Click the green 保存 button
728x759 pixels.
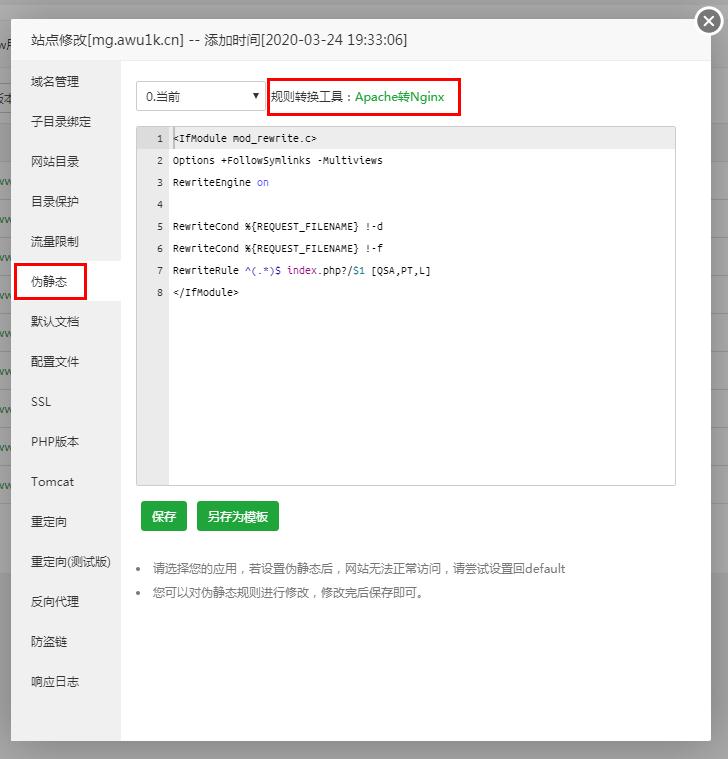164,516
